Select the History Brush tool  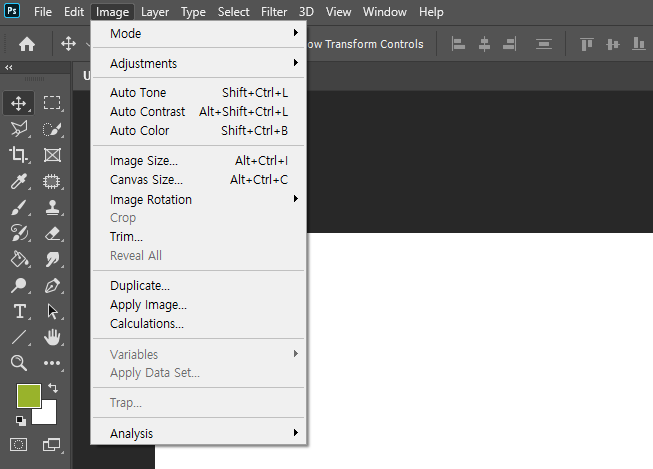tap(18, 233)
